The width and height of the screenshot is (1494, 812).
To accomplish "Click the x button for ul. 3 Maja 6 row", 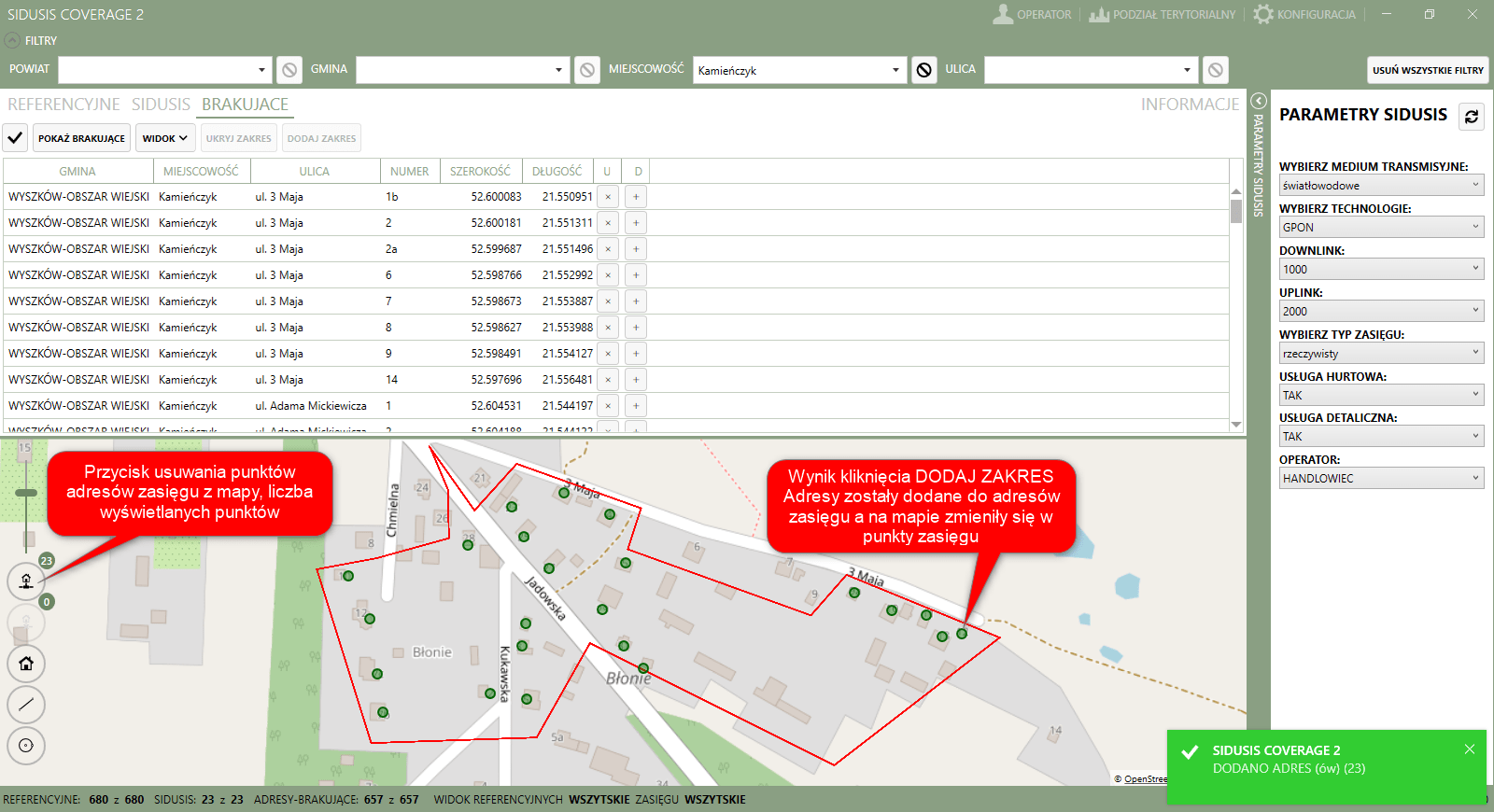I will pos(608,275).
